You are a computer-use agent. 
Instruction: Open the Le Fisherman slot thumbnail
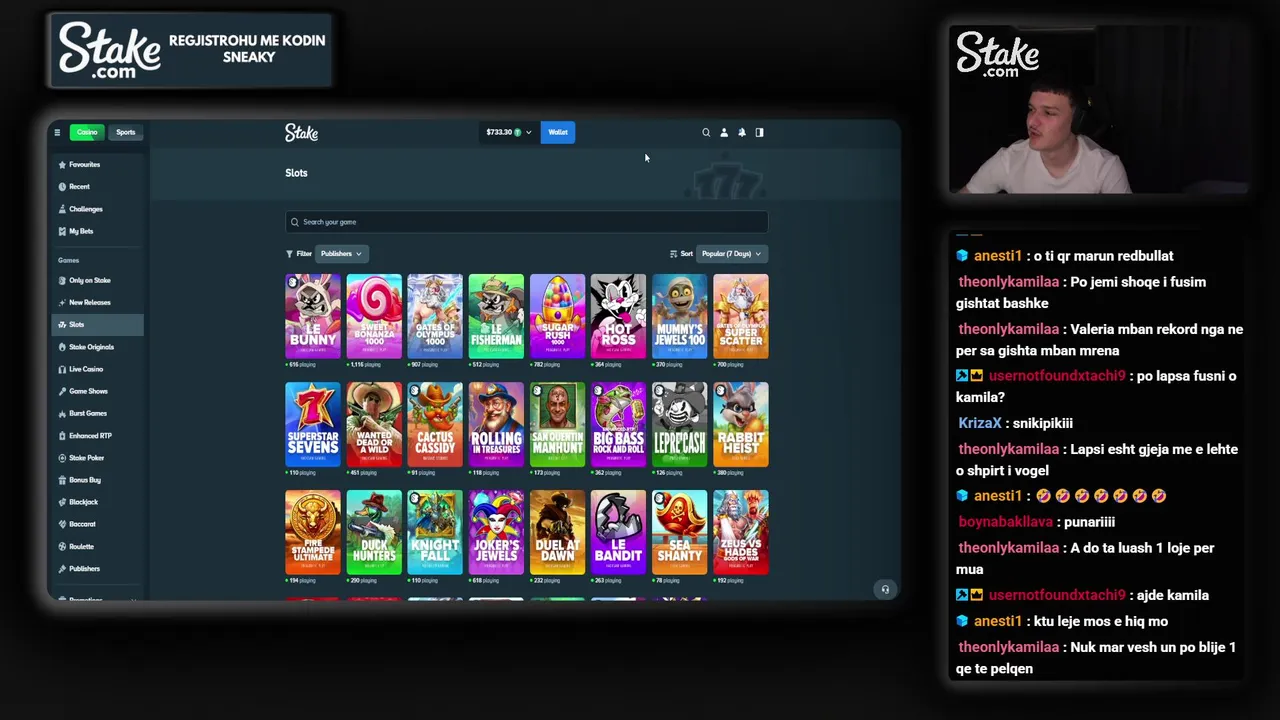point(496,316)
